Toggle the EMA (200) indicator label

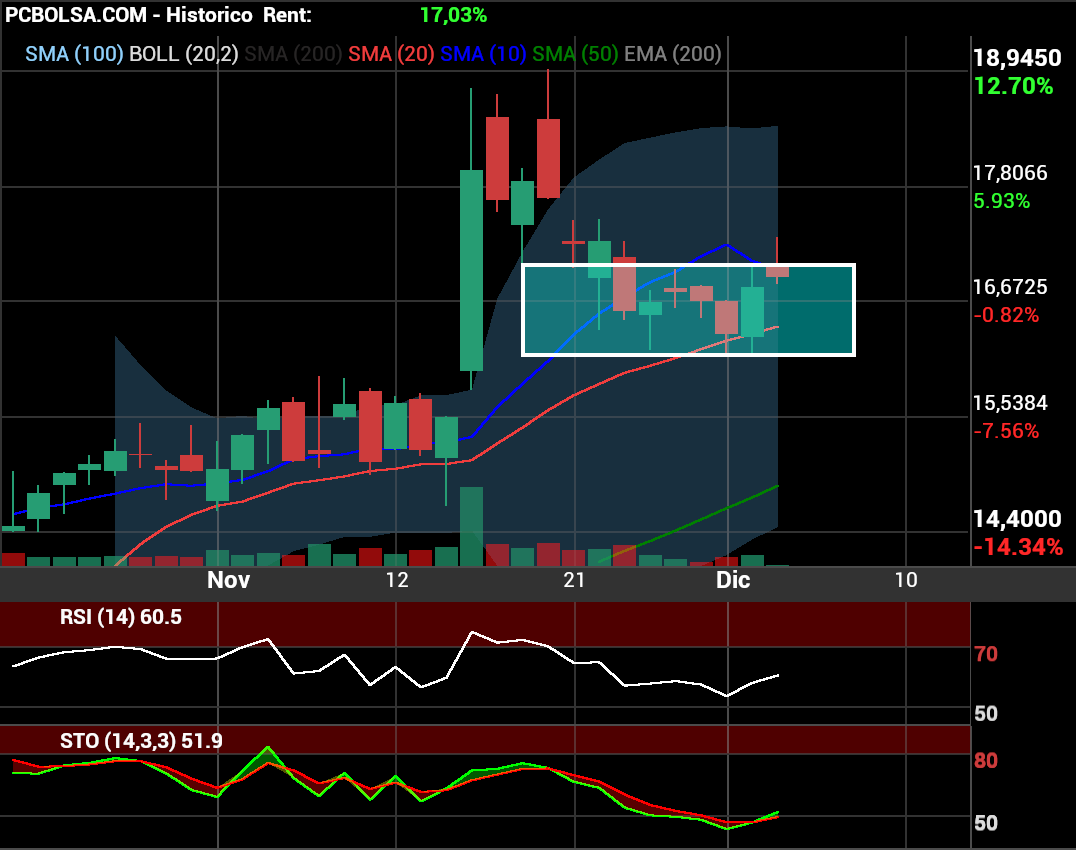pos(672,54)
